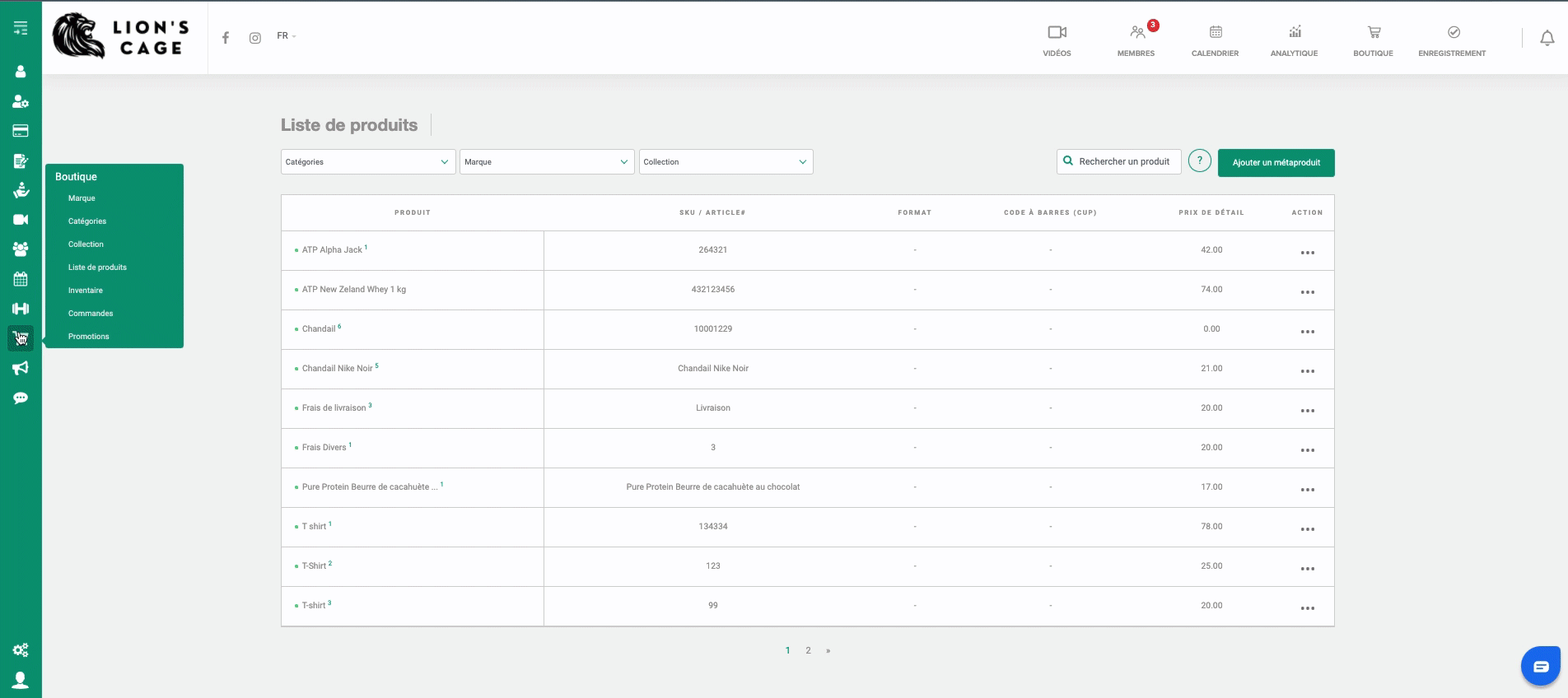
Task: Click Ajouter un métaproduit button
Action: pos(1276,163)
